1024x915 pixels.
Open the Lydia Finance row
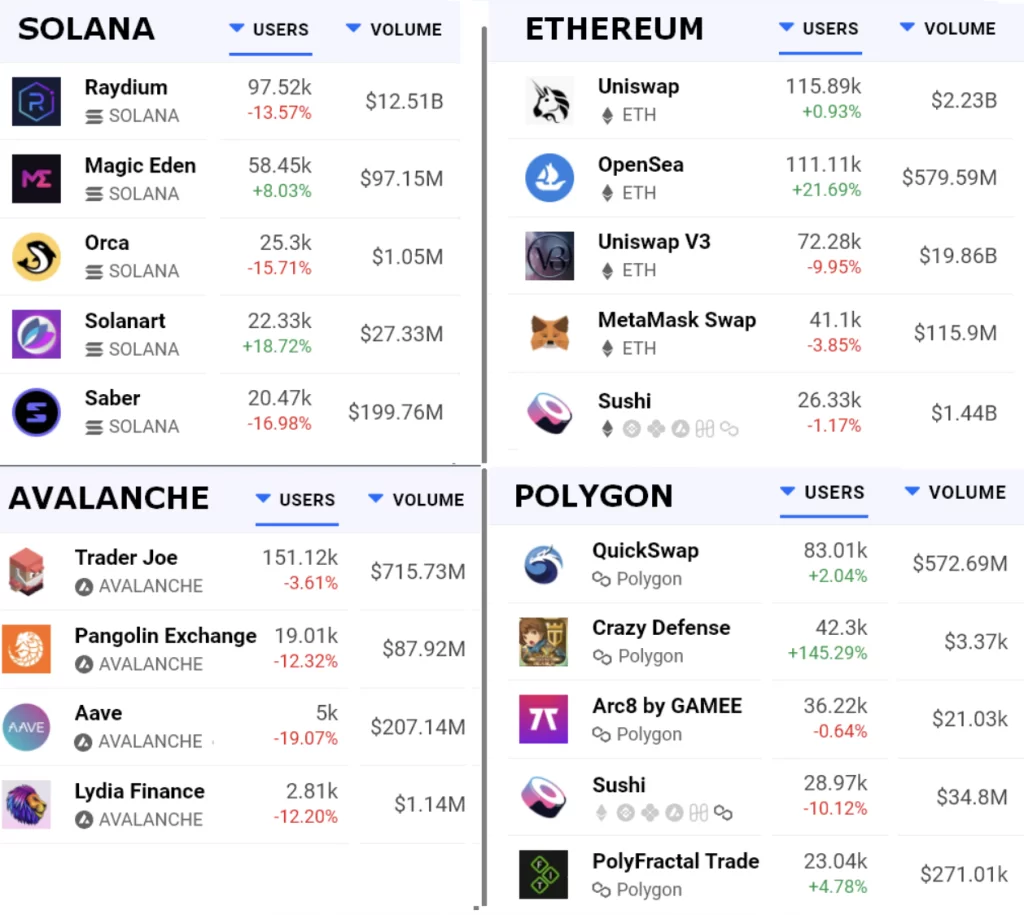tap(139, 791)
